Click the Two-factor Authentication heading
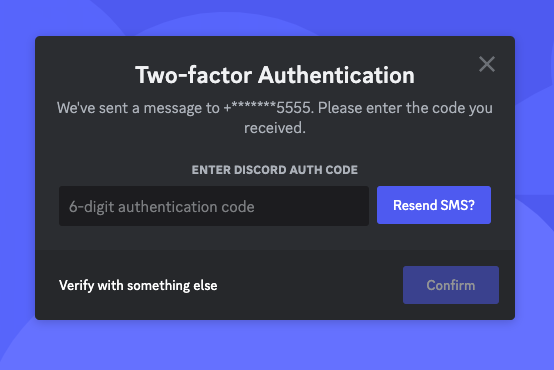Viewport: 554px width, 370px height. click(x=275, y=75)
